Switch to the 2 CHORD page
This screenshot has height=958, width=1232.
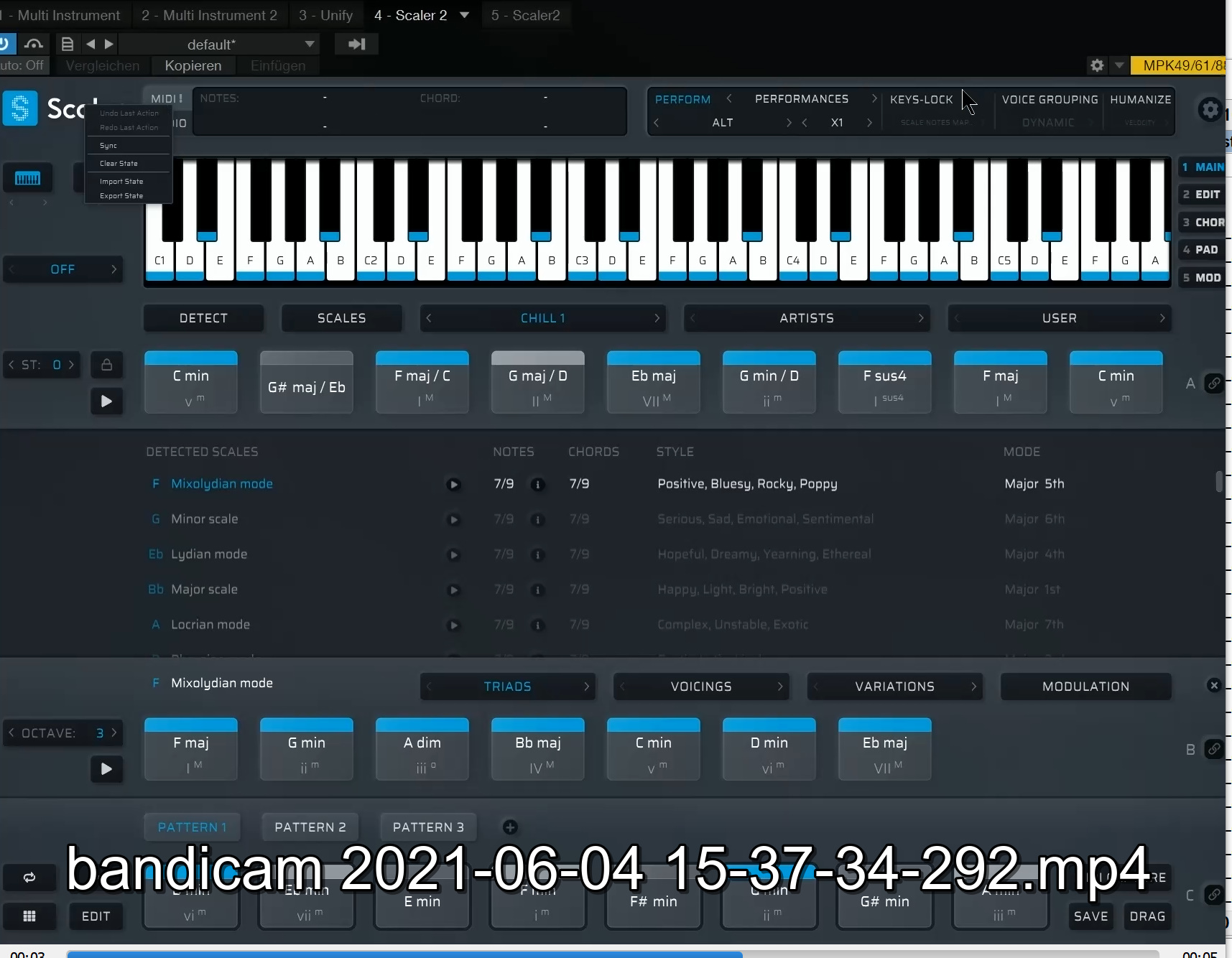[x=1203, y=222]
